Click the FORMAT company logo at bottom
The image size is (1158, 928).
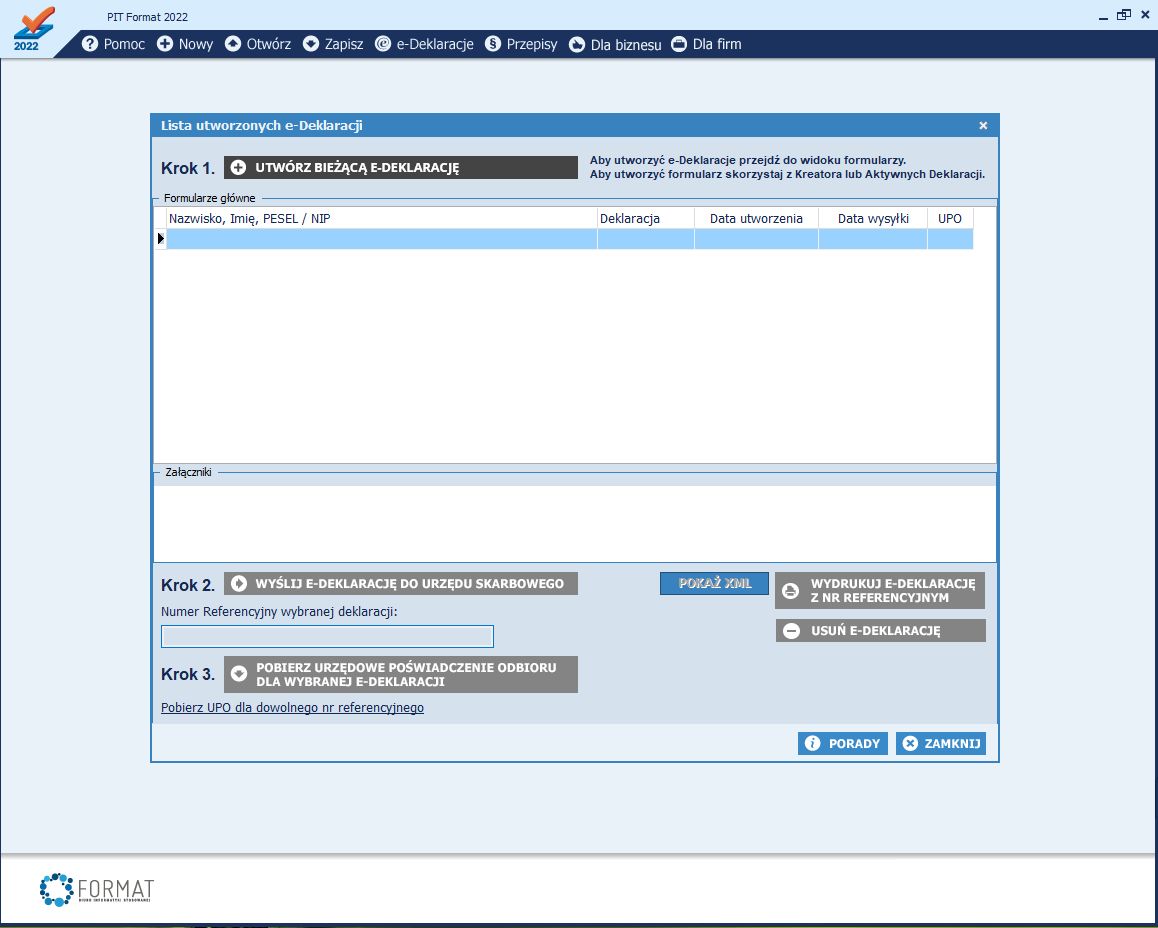click(97, 890)
